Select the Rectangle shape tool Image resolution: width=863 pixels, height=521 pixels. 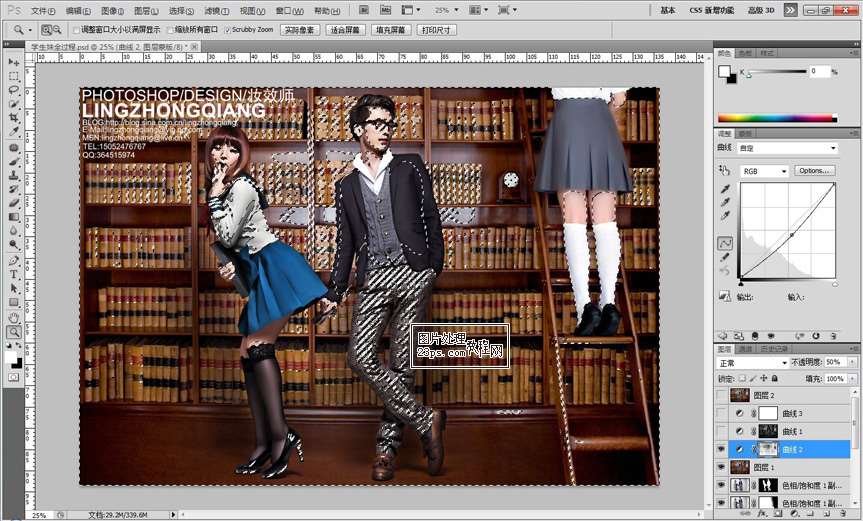pos(14,302)
